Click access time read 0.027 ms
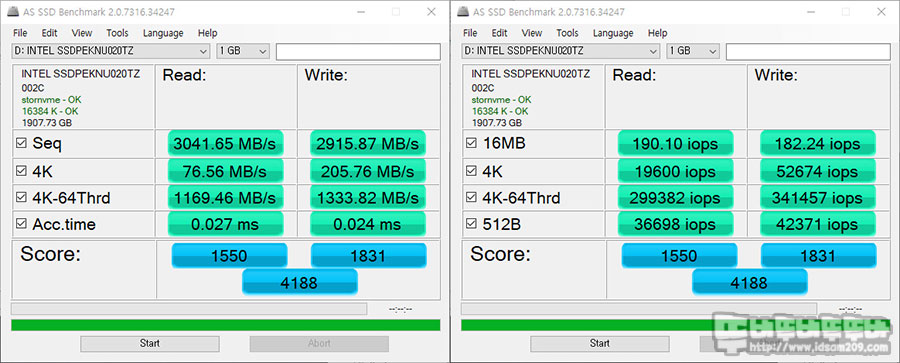Viewport: 900px width, 363px height. [226, 224]
